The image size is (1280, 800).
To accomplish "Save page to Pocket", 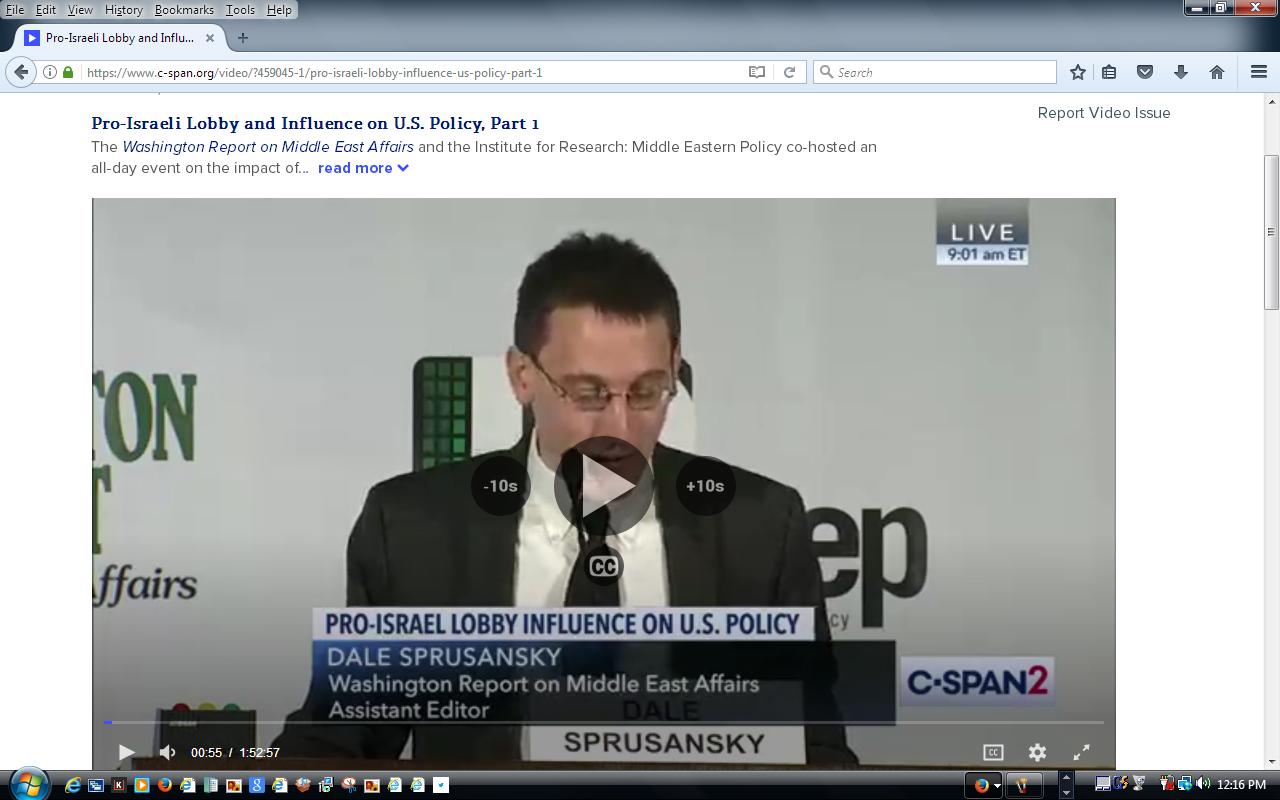I will pos(1145,72).
